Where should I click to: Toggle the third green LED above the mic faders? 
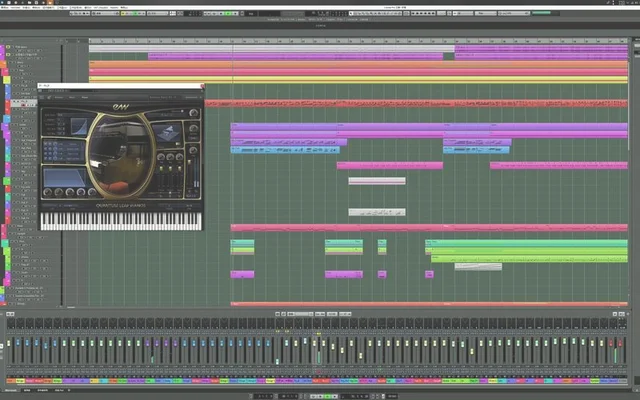pyautogui.click(x=180, y=168)
